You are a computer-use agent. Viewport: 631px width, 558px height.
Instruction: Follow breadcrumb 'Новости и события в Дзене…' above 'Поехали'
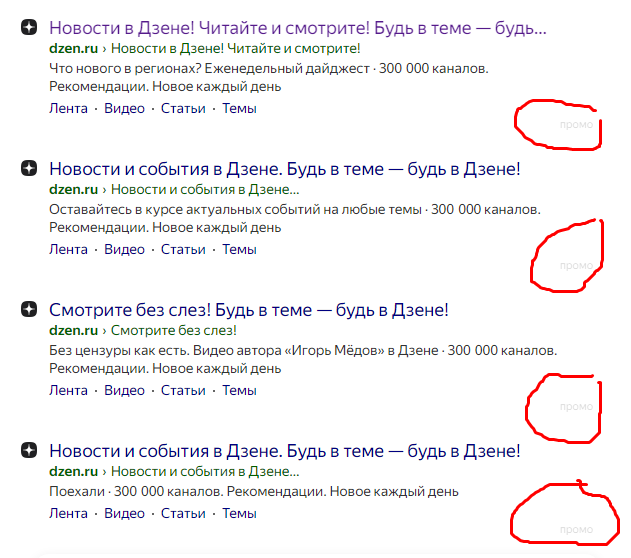coord(205,471)
